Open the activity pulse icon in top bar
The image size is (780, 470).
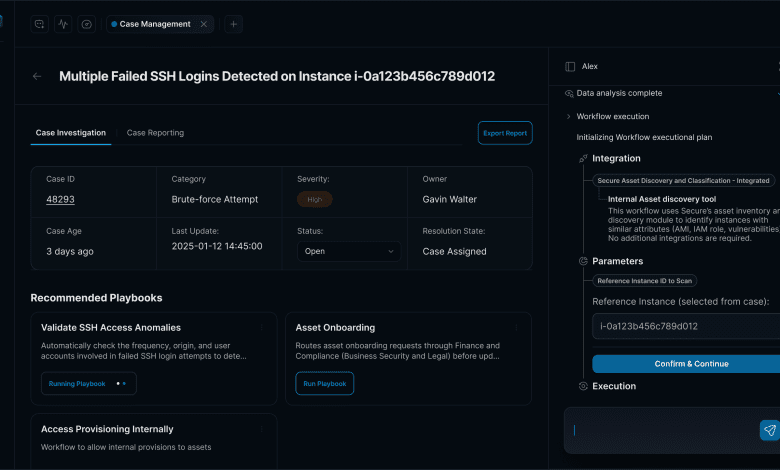pos(63,24)
